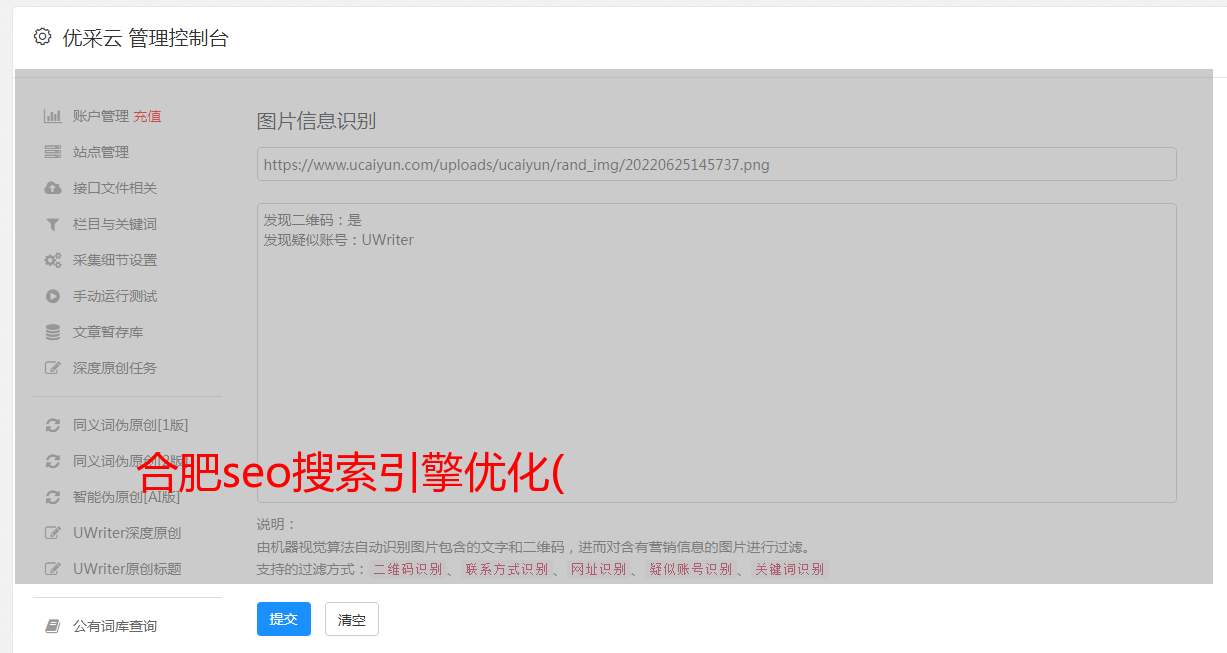Click the play icon for 手动运行测试
Screen dimensions: 1227x653
[52, 296]
